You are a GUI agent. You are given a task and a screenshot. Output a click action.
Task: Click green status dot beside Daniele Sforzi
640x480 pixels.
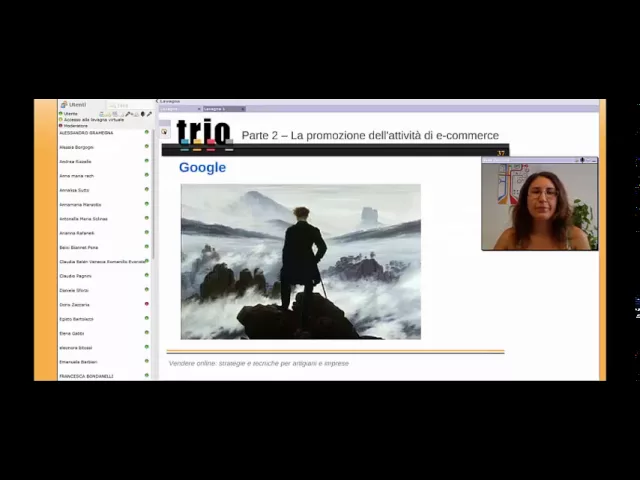pyautogui.click(x=147, y=289)
